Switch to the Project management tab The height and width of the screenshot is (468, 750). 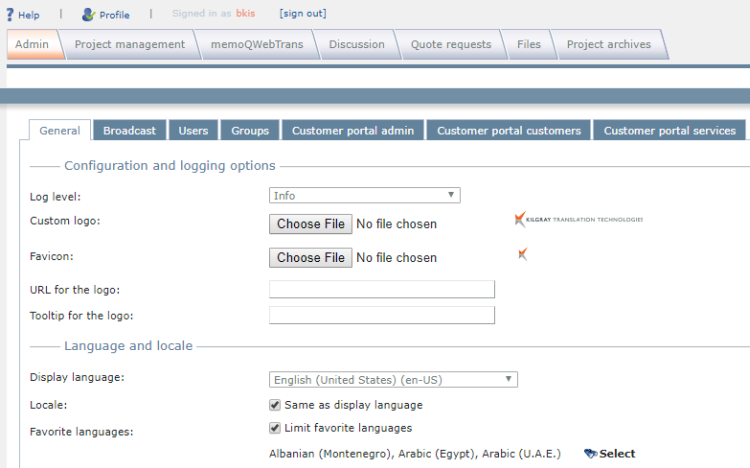[x=130, y=44]
